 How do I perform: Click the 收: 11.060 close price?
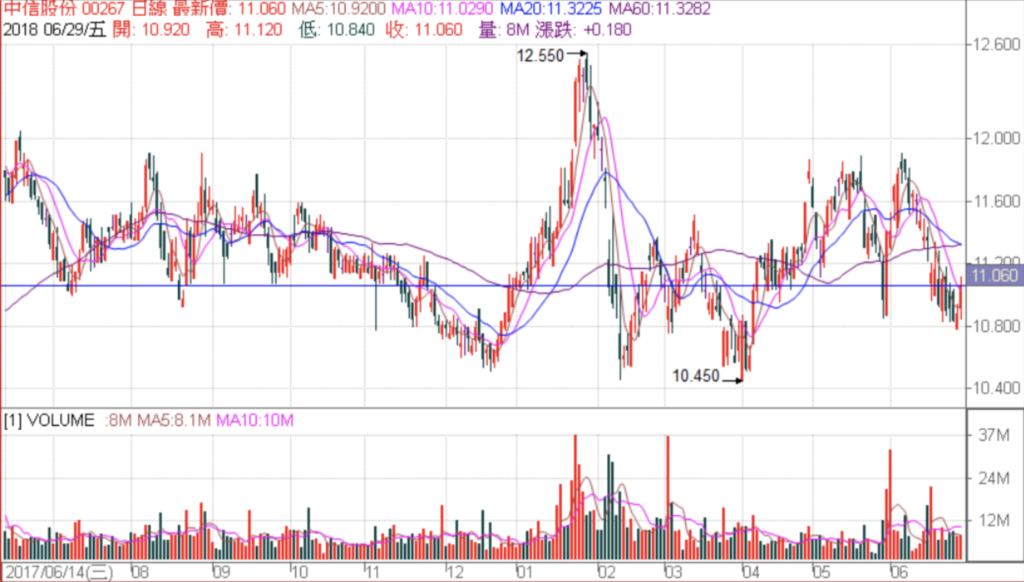(424, 29)
